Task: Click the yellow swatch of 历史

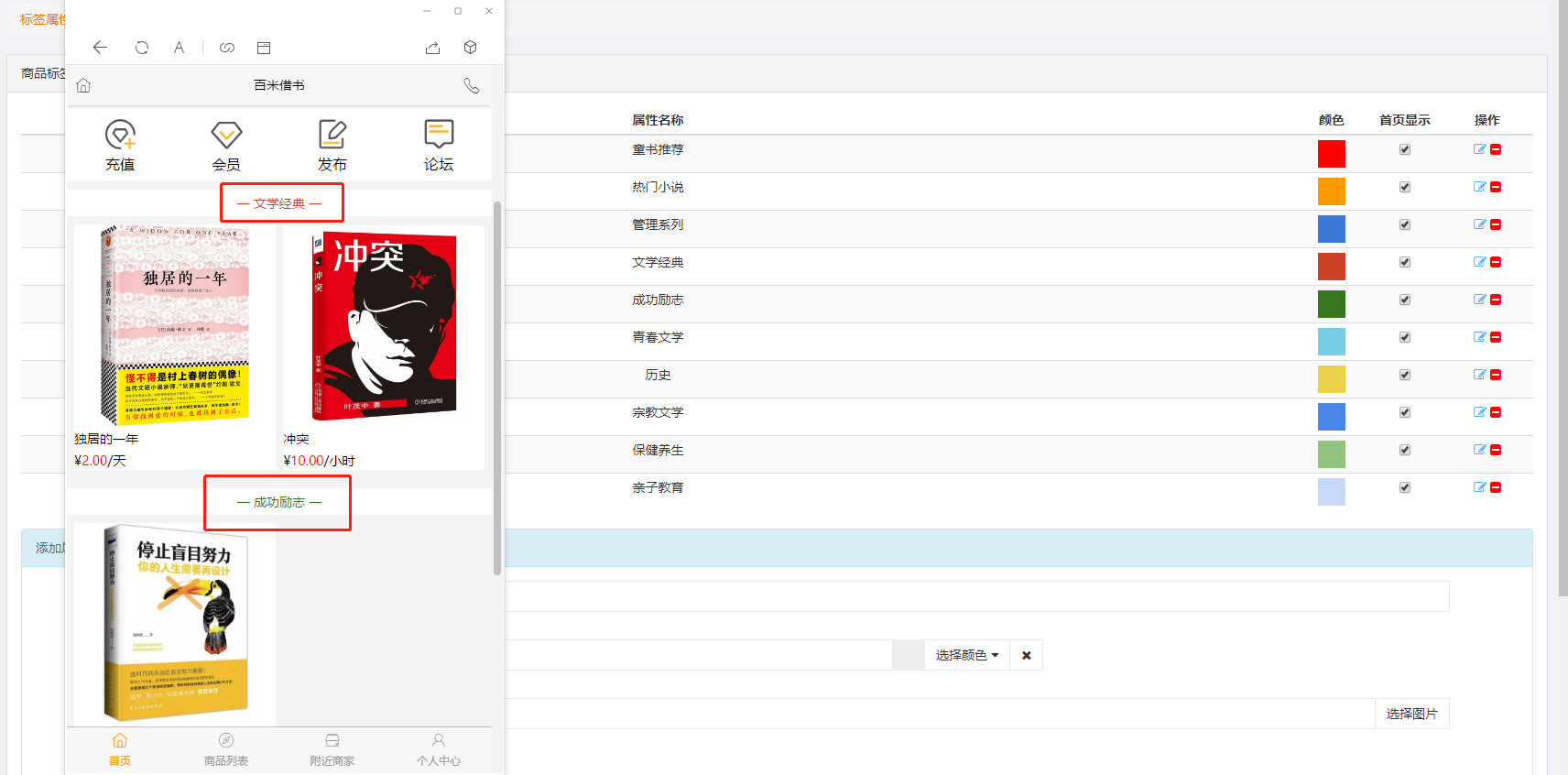Action: [1332, 379]
